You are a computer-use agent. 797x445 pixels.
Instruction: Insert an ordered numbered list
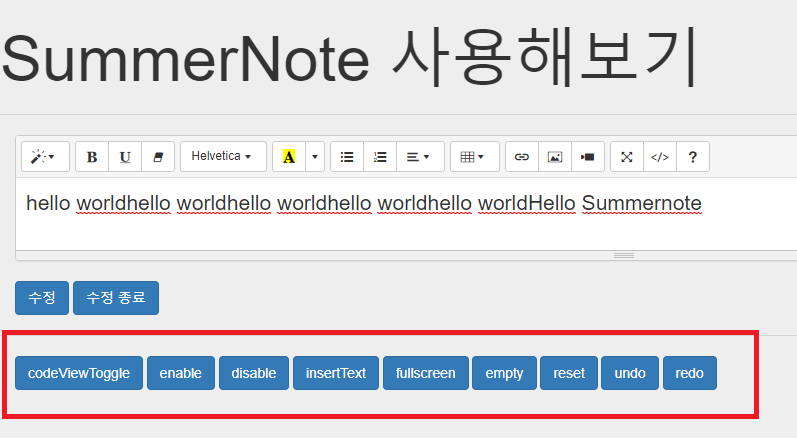tap(380, 157)
